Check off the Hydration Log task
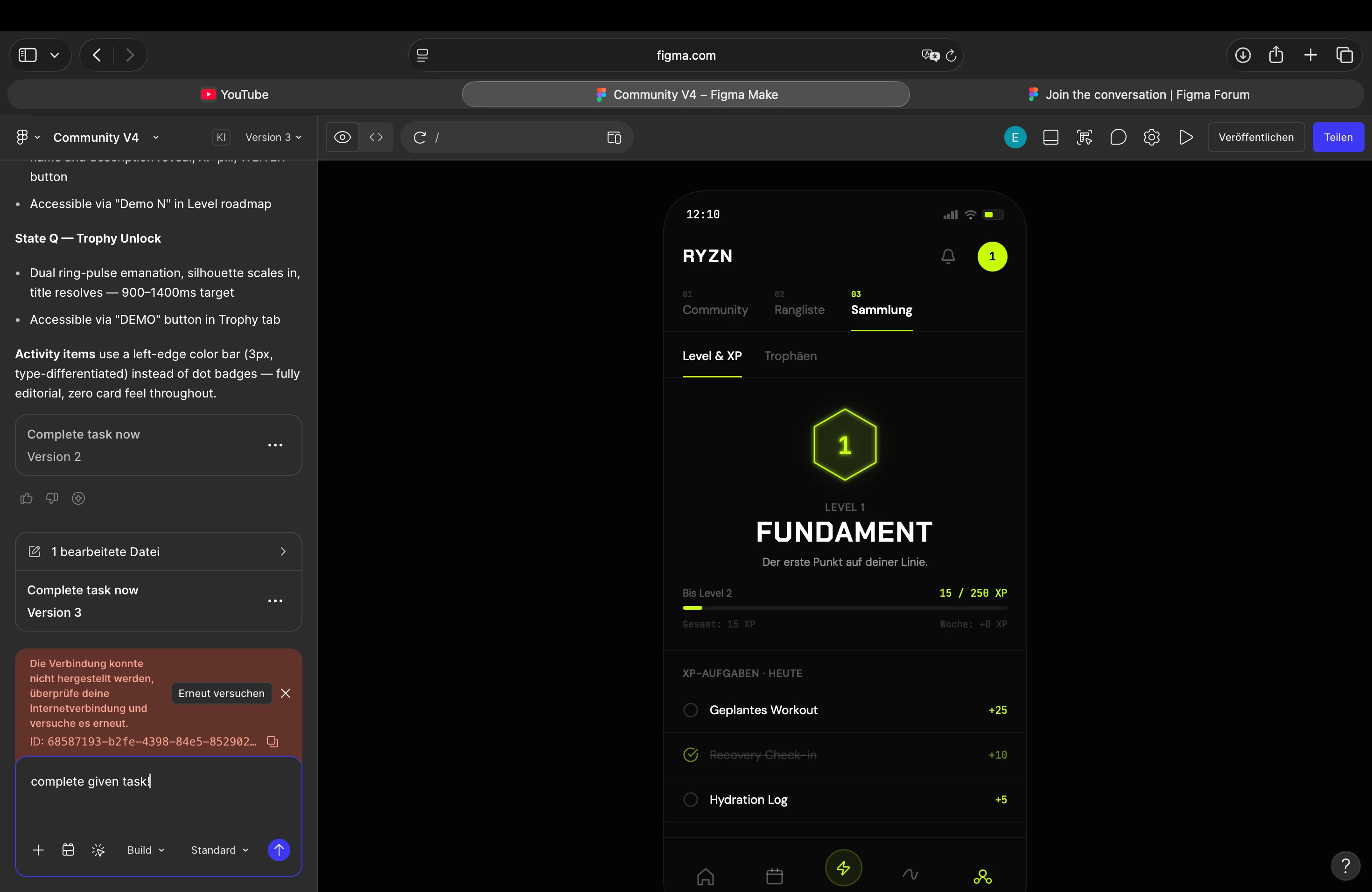The image size is (1372, 892). [691, 800]
